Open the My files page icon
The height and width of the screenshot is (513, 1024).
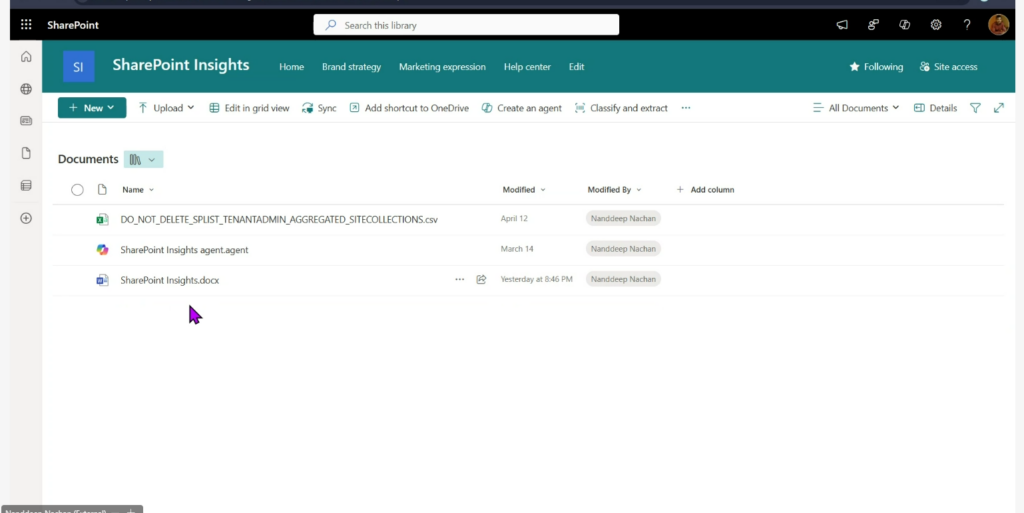pyautogui.click(x=26, y=153)
